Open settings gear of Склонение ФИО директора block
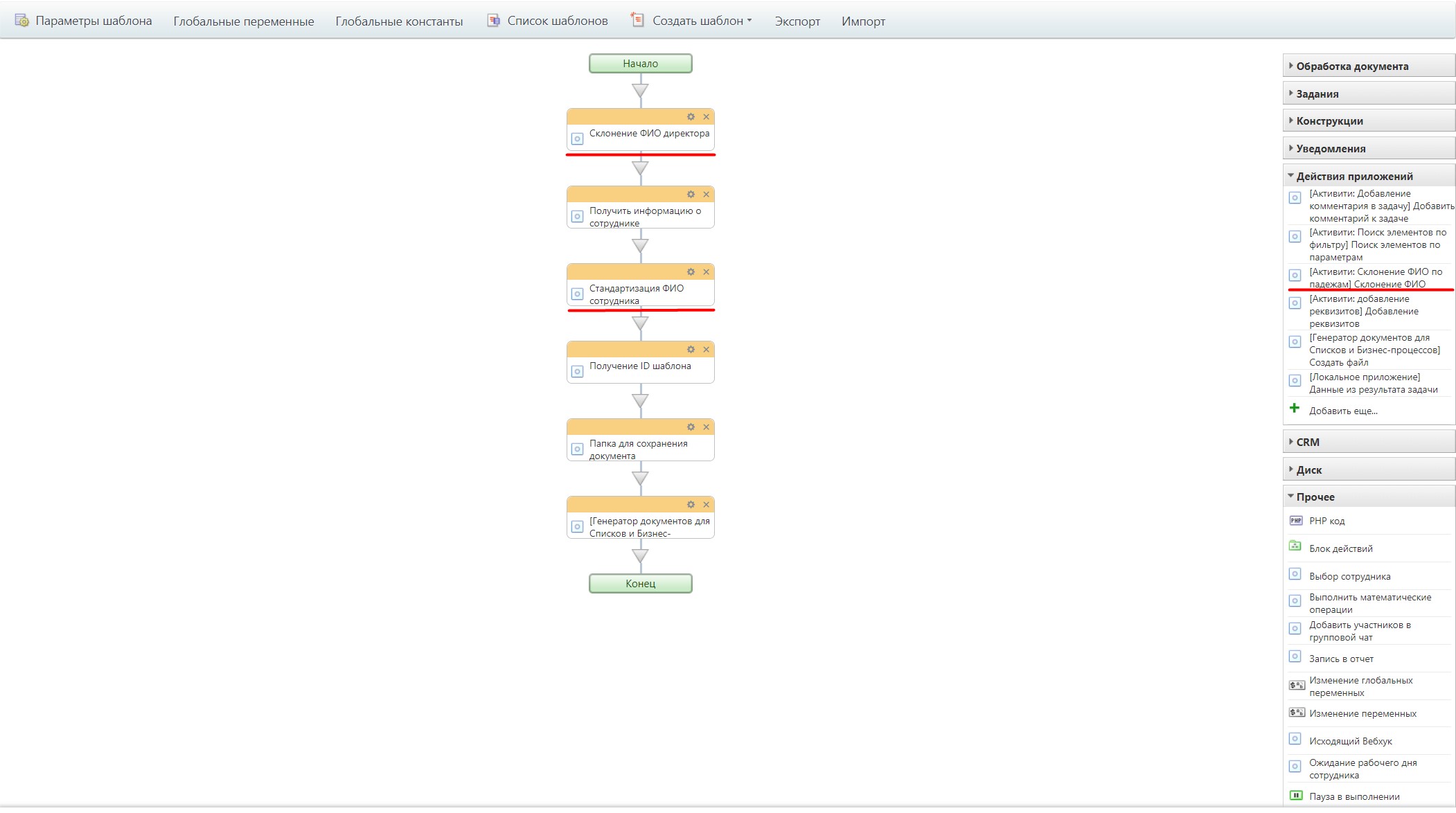 point(691,117)
